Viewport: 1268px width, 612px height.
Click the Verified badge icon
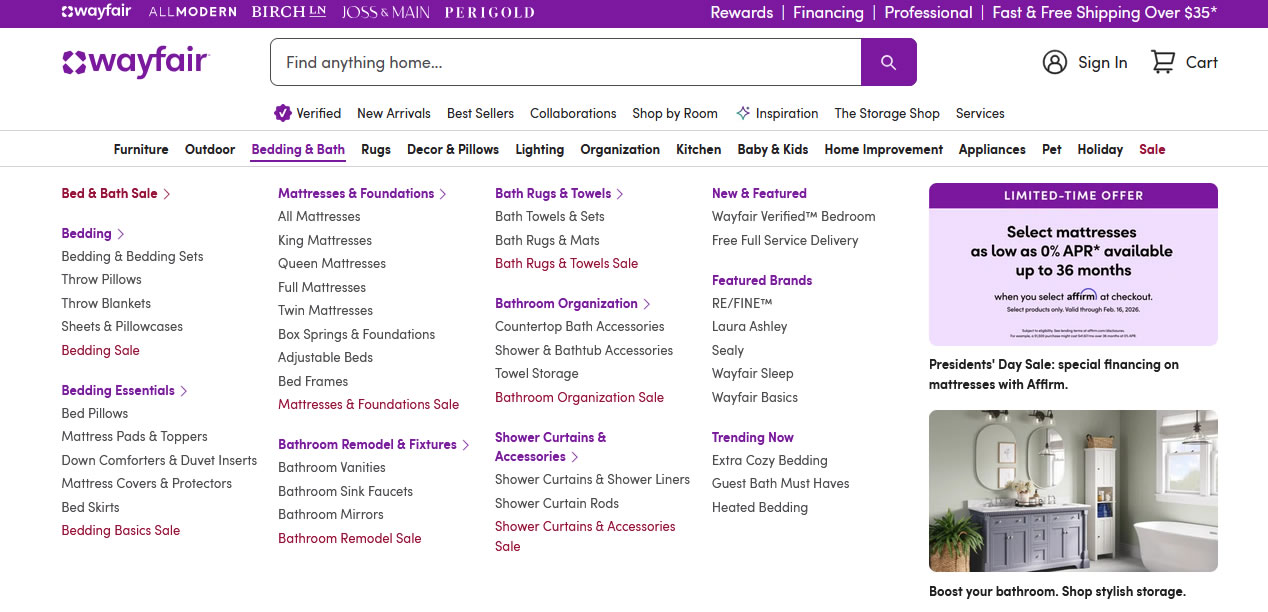(x=283, y=113)
